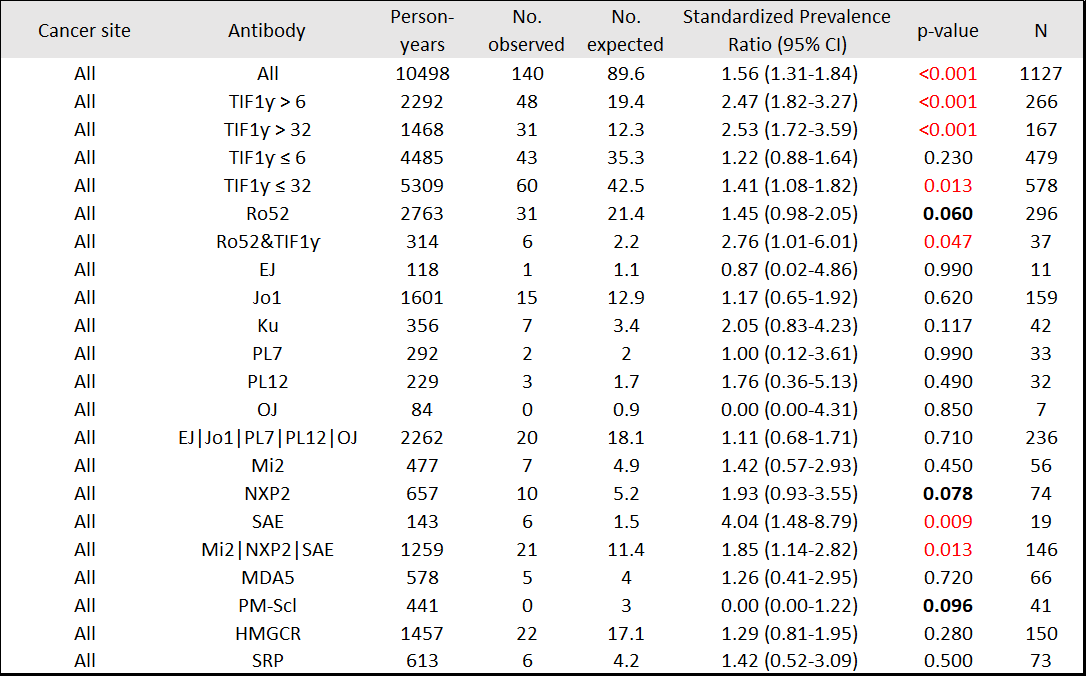
Task: Select the 1127 value in N column
Action: click(x=1041, y=73)
